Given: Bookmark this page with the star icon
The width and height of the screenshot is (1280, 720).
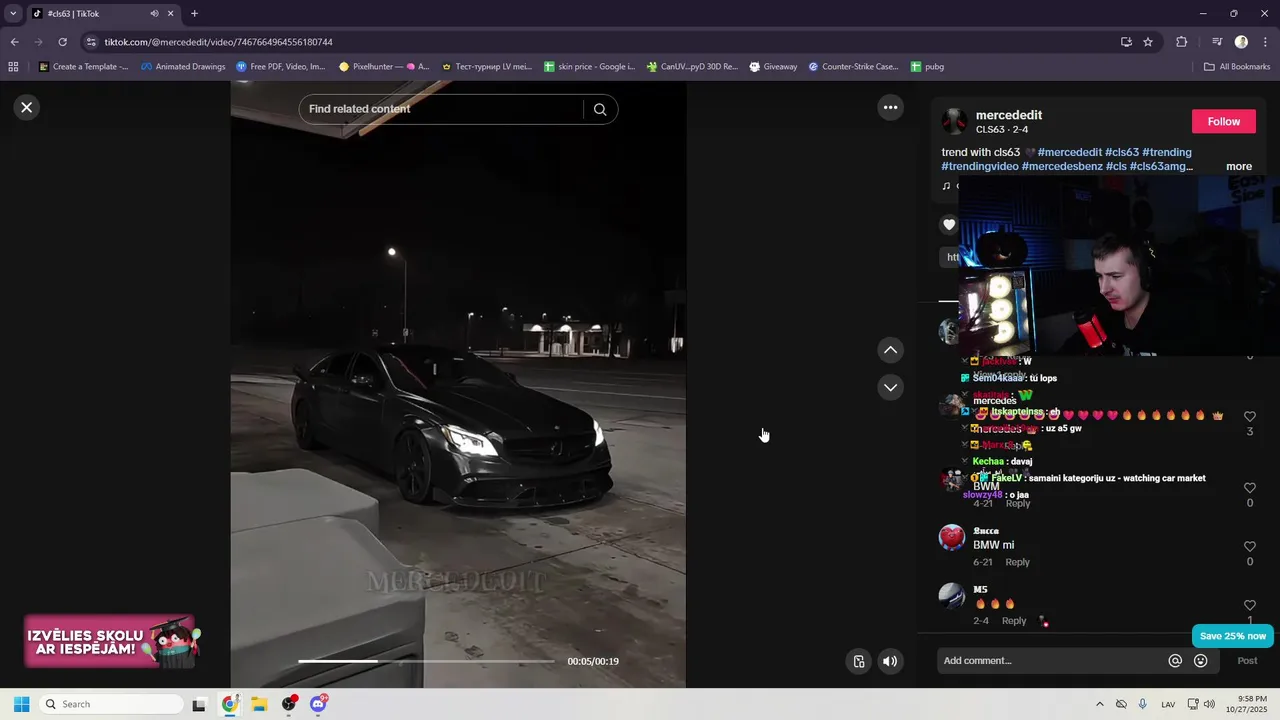Looking at the screenshot, I should pyautogui.click(x=1148, y=42).
